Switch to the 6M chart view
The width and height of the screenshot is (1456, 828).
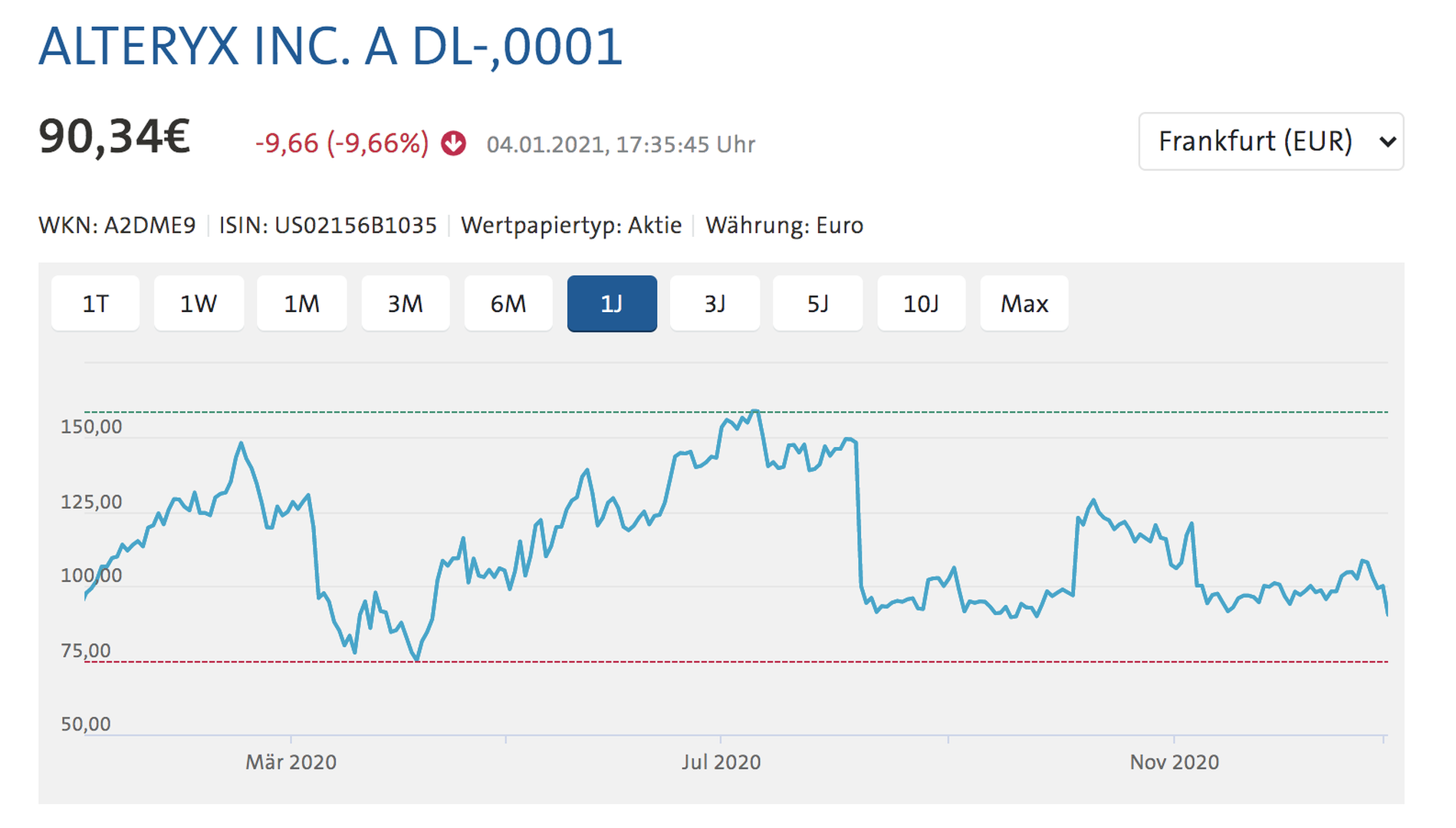click(x=508, y=304)
